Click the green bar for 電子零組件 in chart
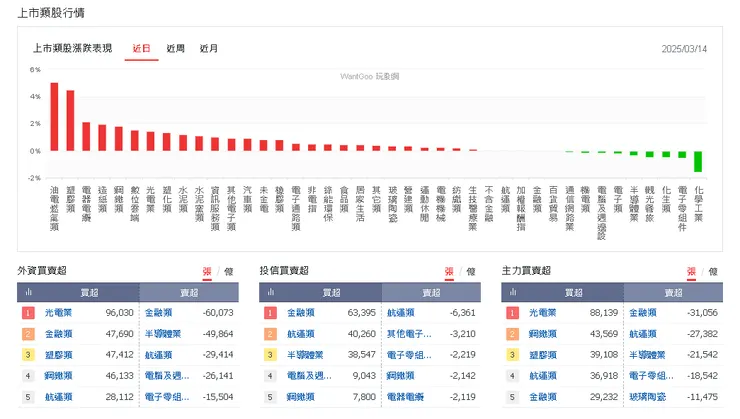The height and width of the screenshot is (419, 740). [682, 154]
